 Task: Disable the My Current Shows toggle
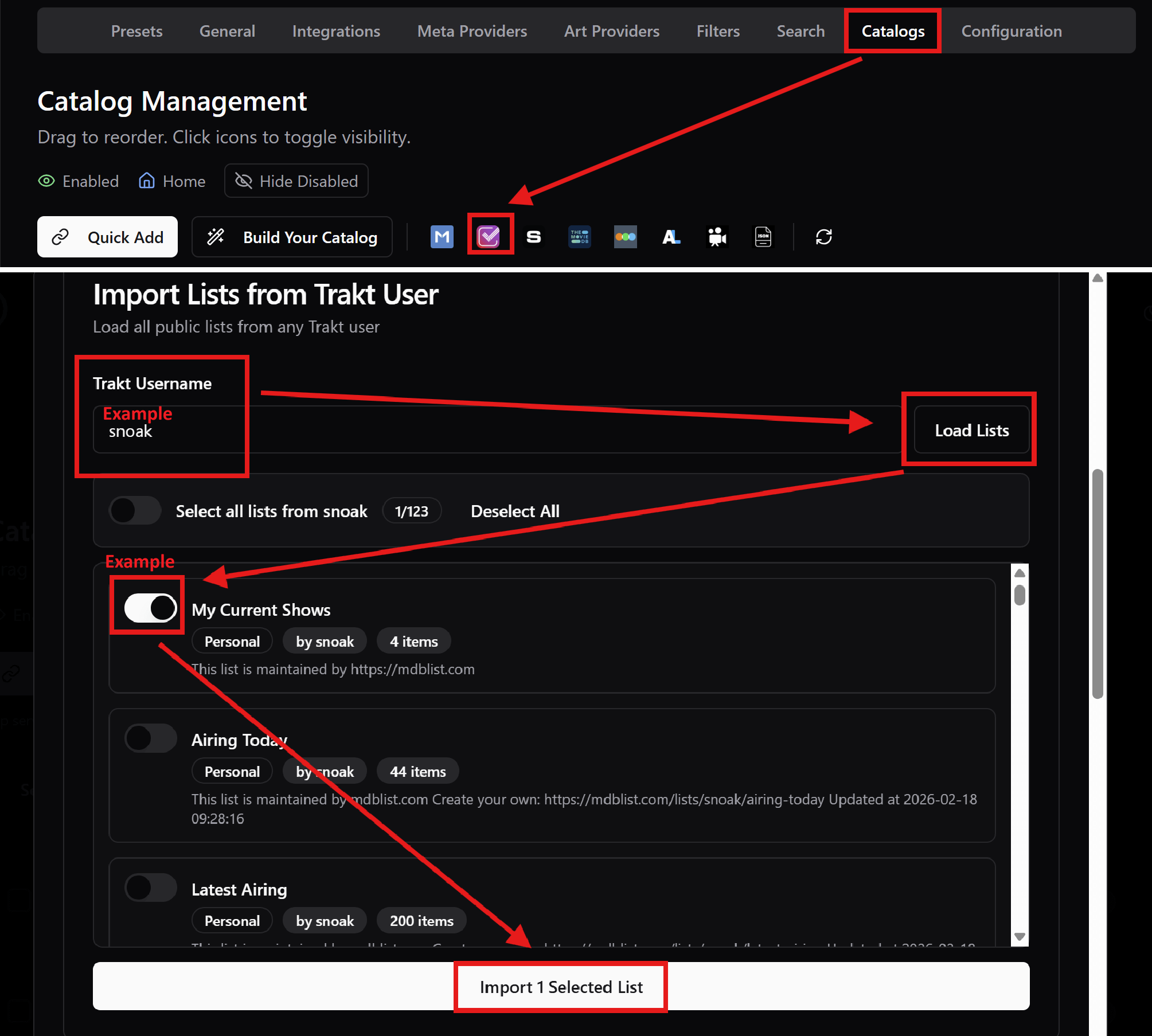(150, 608)
